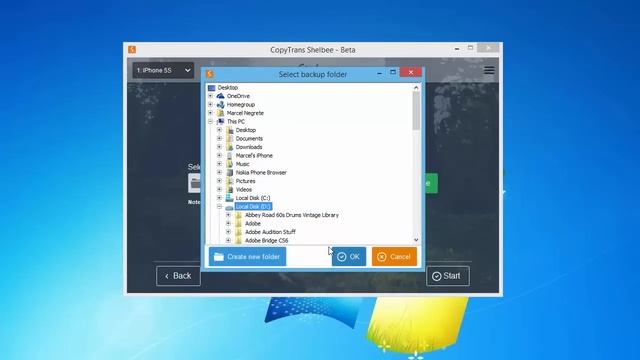Click the Adobe Bridge CS6 folder icon
The height and width of the screenshot is (360, 640).
[238, 240]
